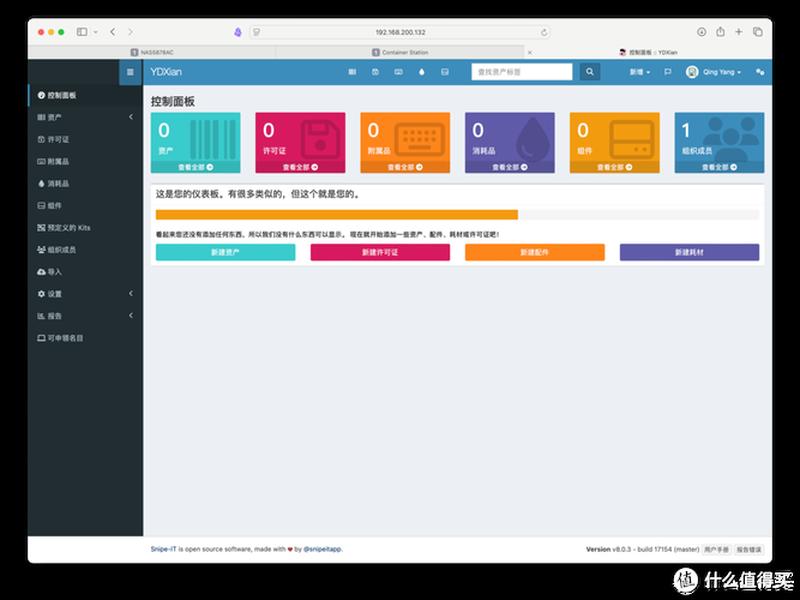
Task: Click version text v8.0.3 build
Action: 643,549
